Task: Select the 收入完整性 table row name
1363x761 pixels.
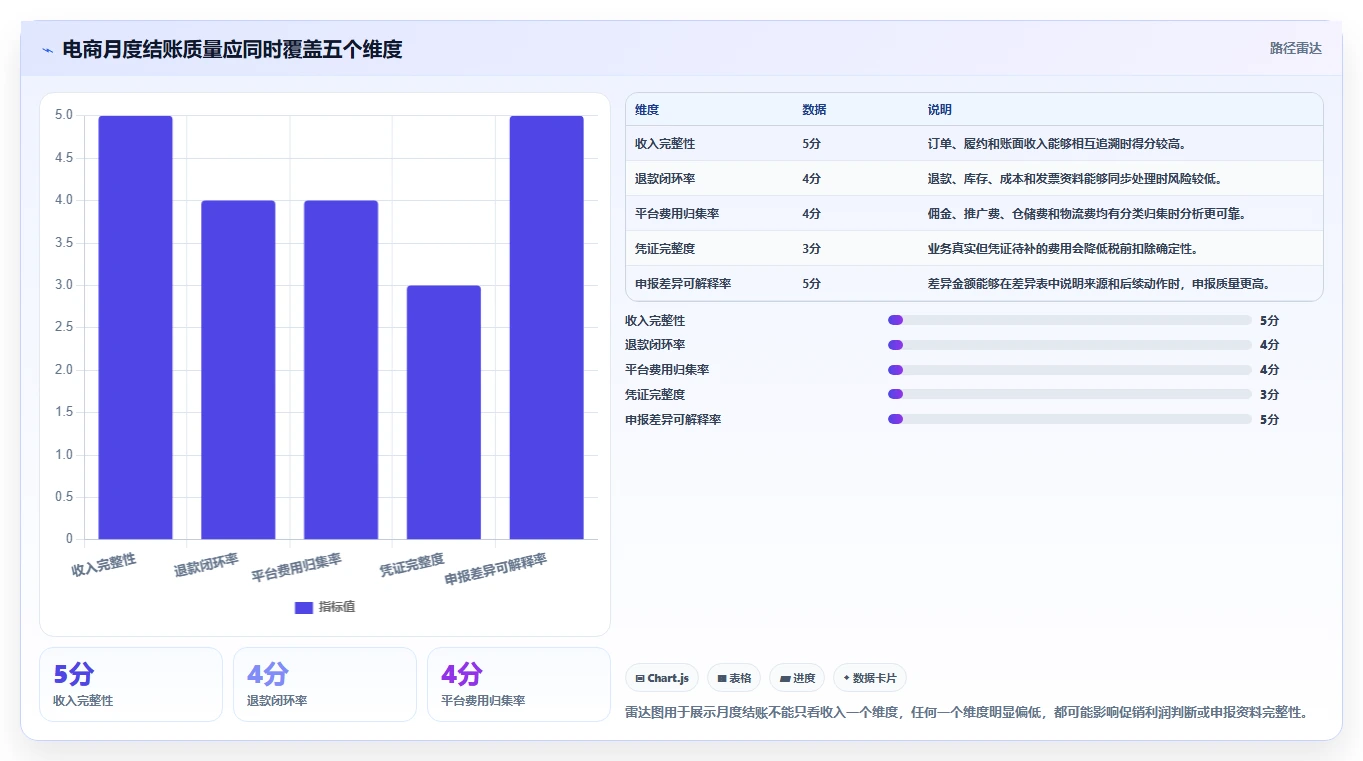Action: tap(665, 144)
